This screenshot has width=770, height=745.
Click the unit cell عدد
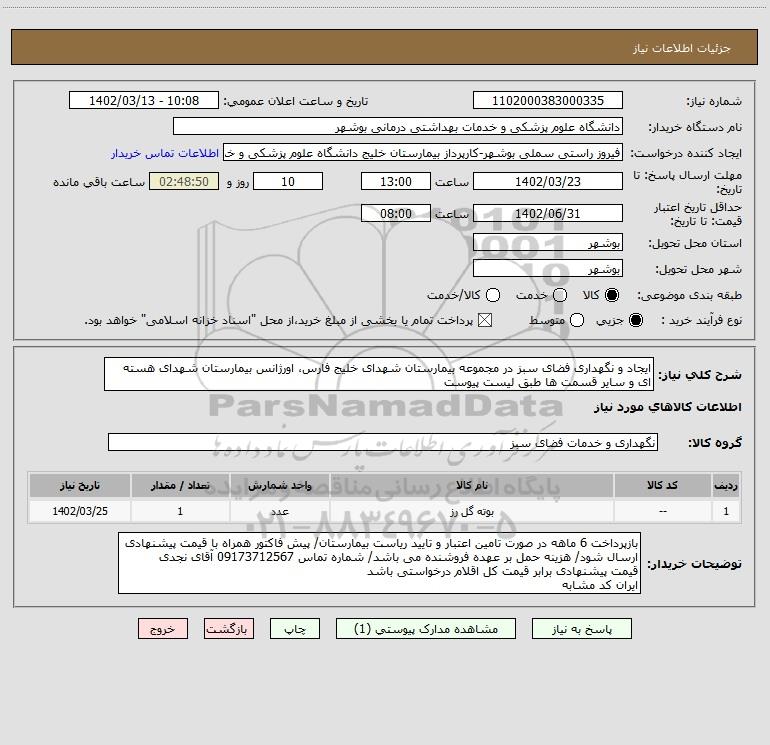tap(279, 511)
